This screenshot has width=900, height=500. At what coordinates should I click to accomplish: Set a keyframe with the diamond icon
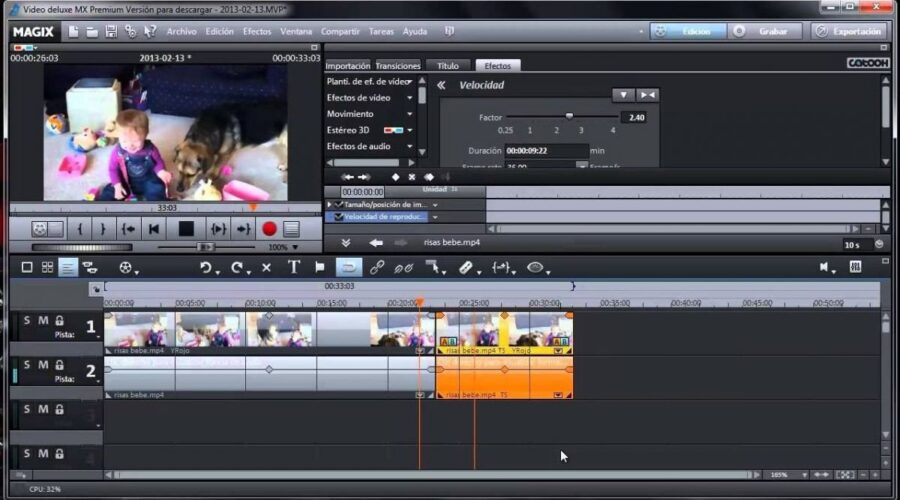pos(395,177)
